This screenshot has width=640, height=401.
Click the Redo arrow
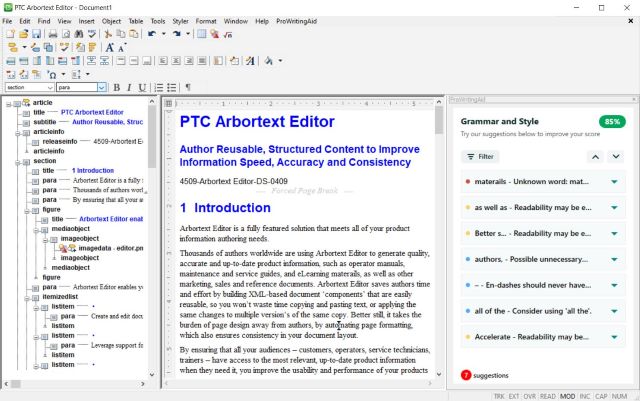point(177,34)
